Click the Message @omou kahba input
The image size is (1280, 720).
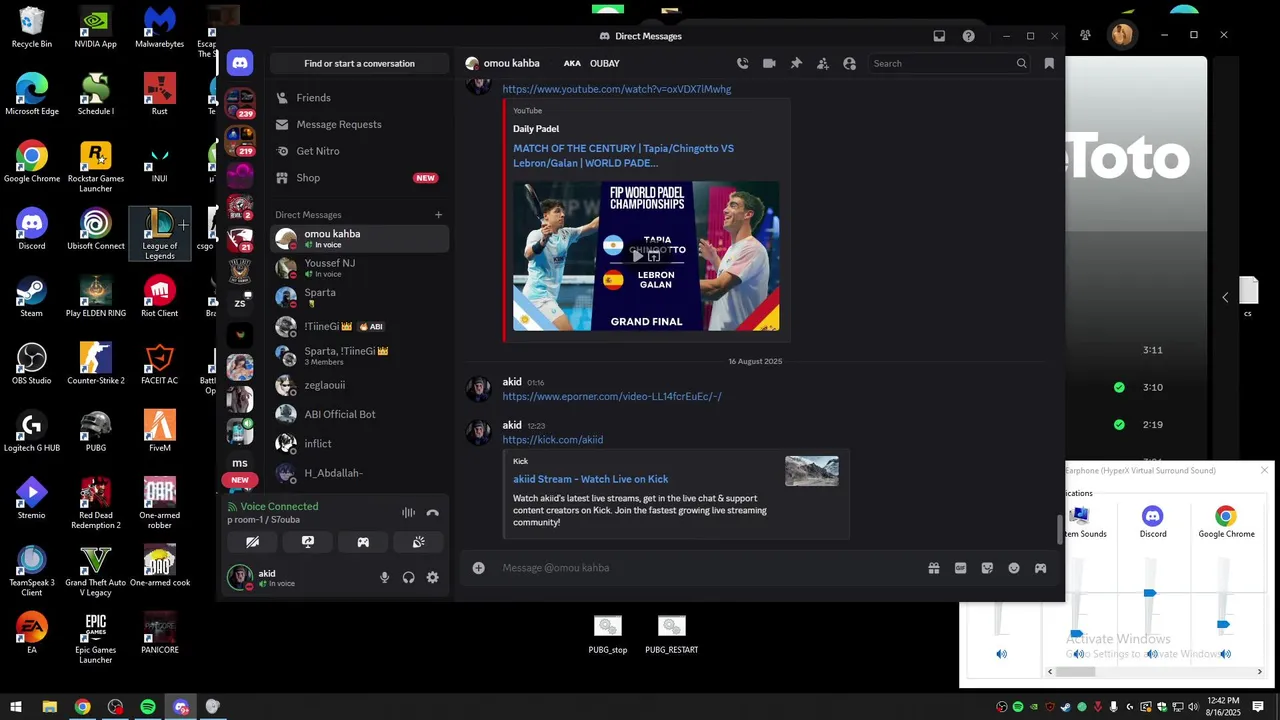coord(710,568)
